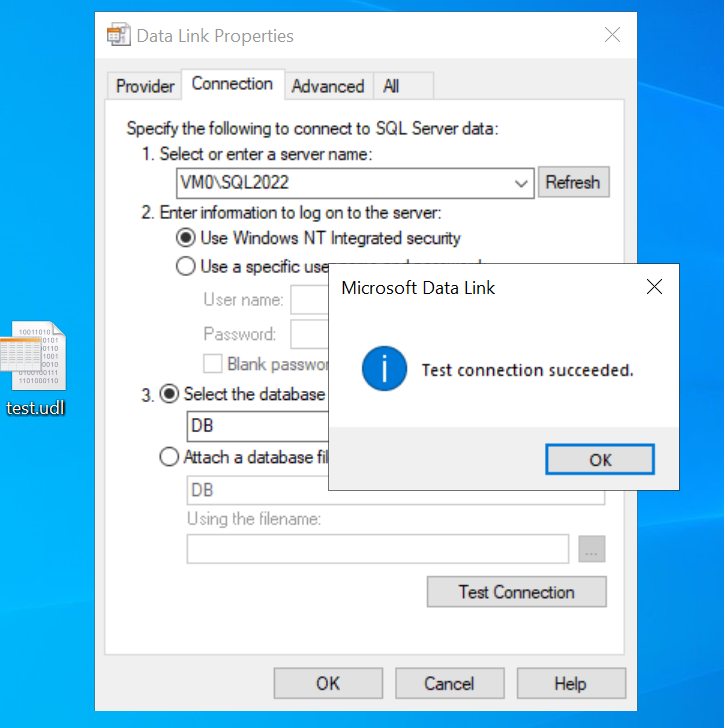Click the Data Link Properties title bar icon
Viewport: 724px width, 728px height.
coord(118,34)
